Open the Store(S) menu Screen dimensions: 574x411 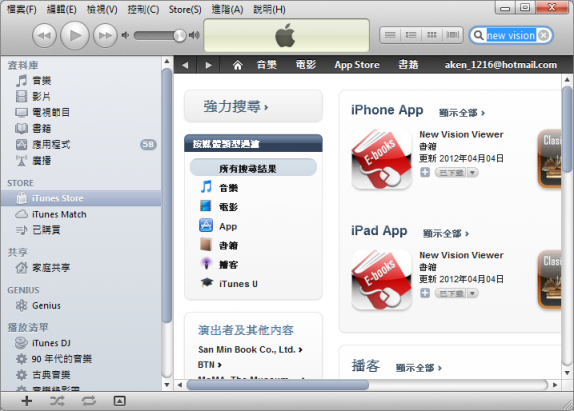[185, 10]
